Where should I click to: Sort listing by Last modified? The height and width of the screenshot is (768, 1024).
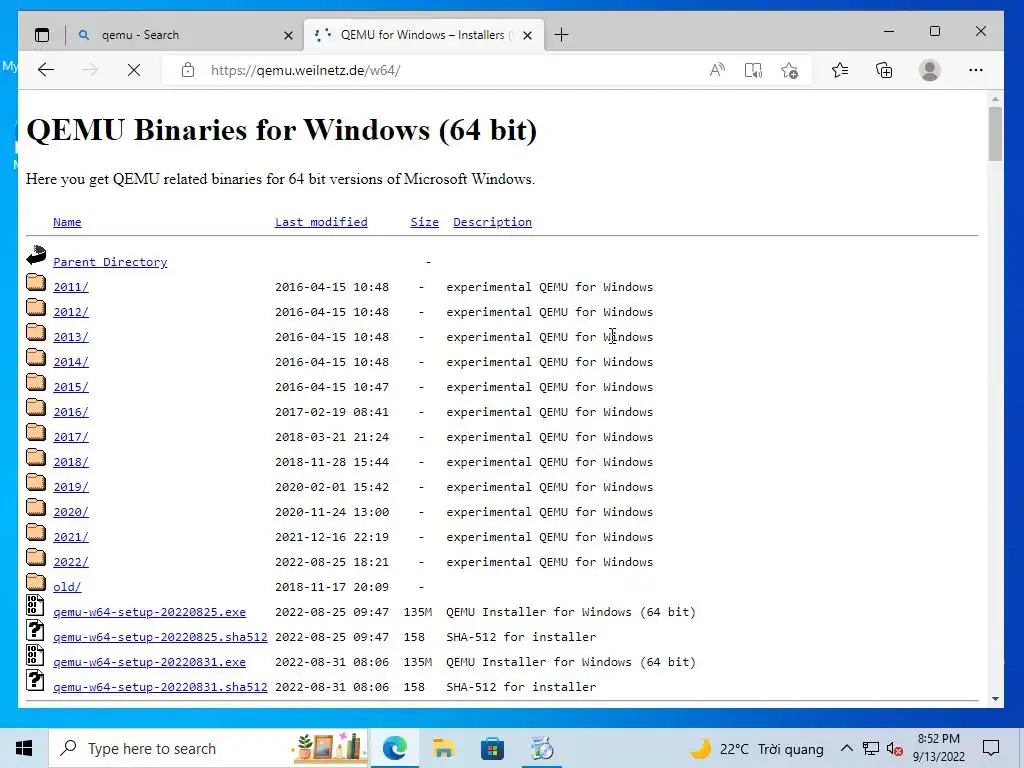[321, 222]
